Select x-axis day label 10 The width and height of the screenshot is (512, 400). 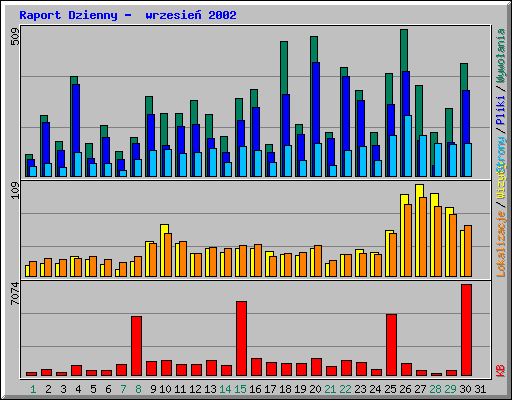(165, 389)
